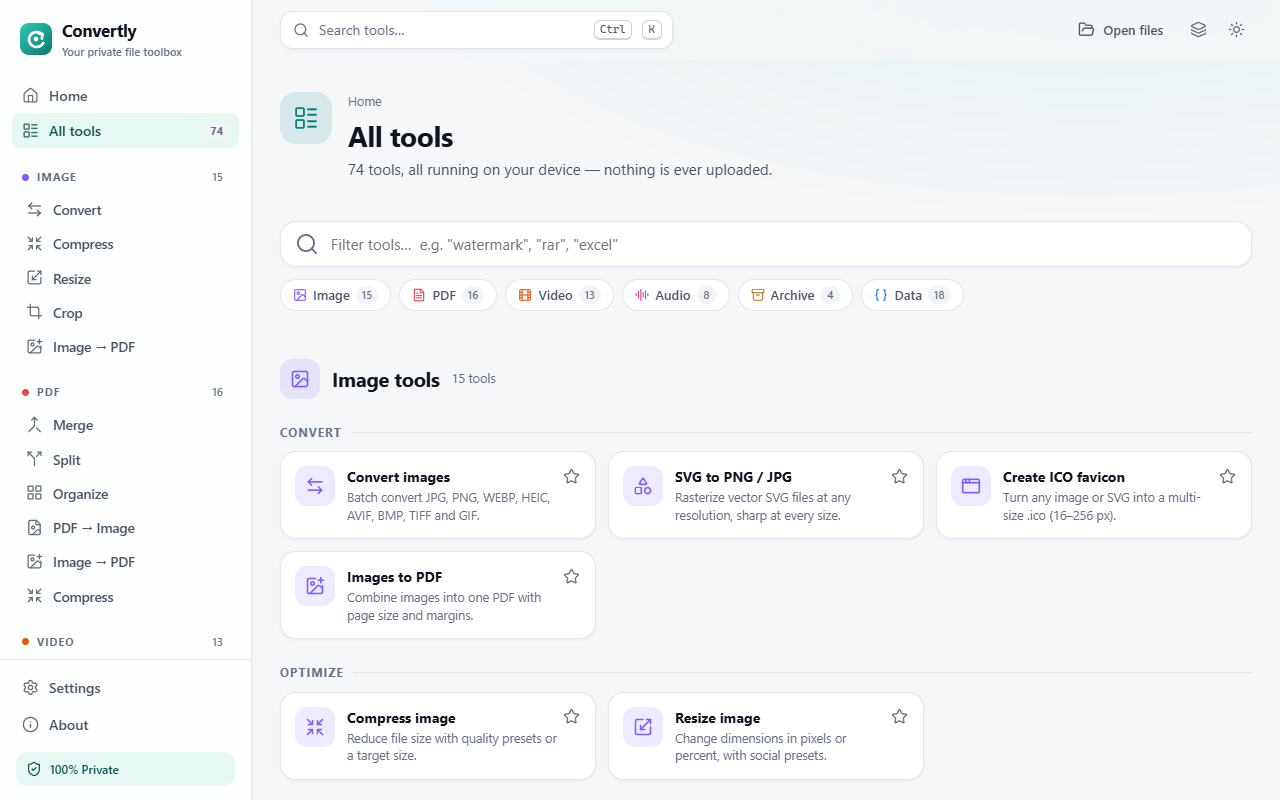Open PDF → Image in sidebar
Screen dimensions: 1280x800
[125, 528]
